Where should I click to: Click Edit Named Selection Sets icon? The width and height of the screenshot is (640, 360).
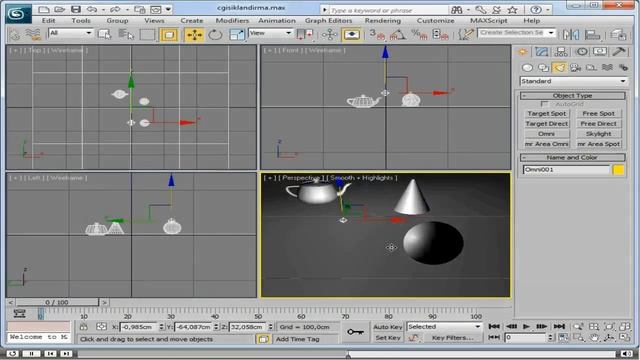click(x=465, y=34)
